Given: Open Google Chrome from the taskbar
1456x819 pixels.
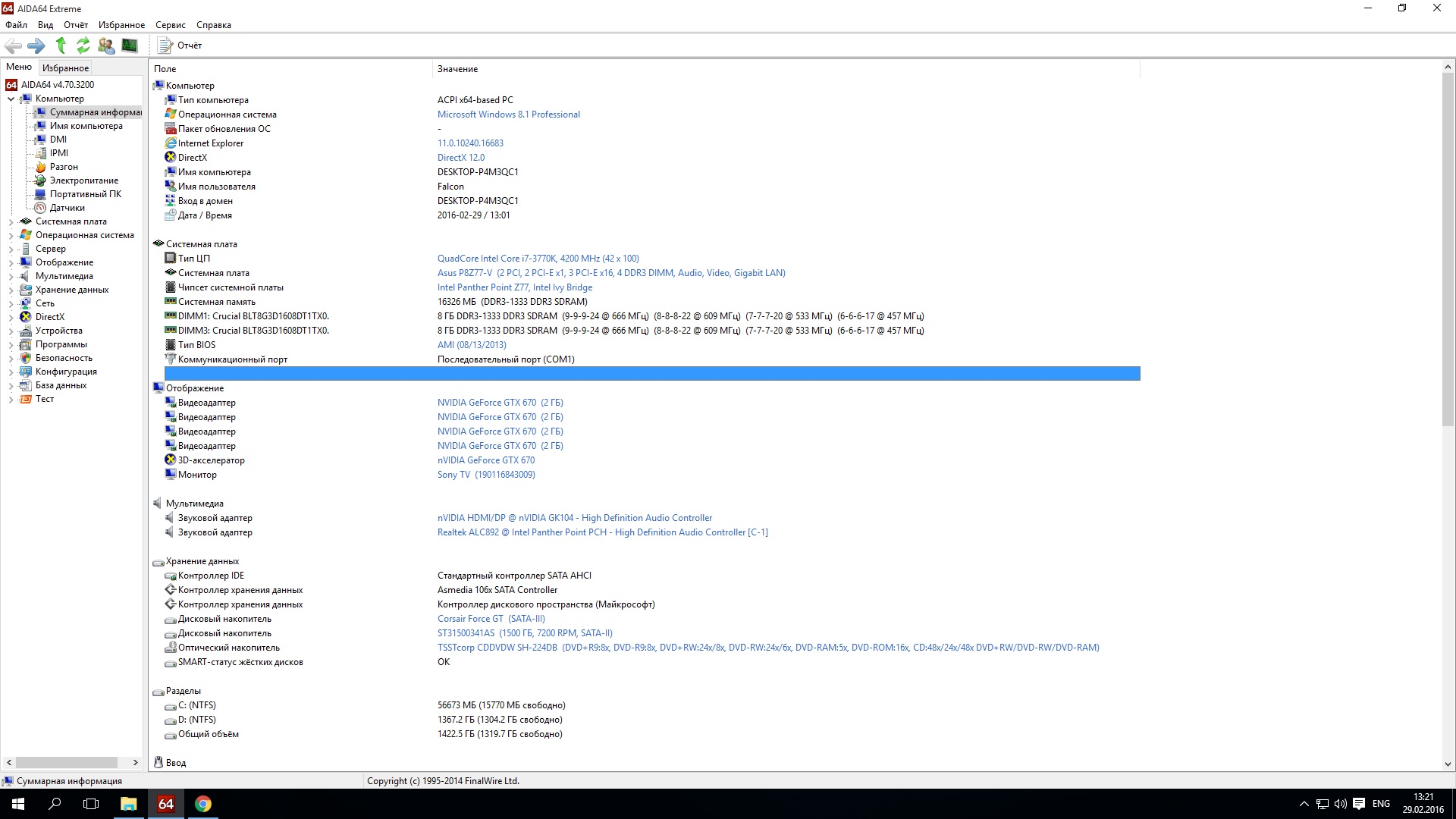Looking at the screenshot, I should tap(202, 804).
